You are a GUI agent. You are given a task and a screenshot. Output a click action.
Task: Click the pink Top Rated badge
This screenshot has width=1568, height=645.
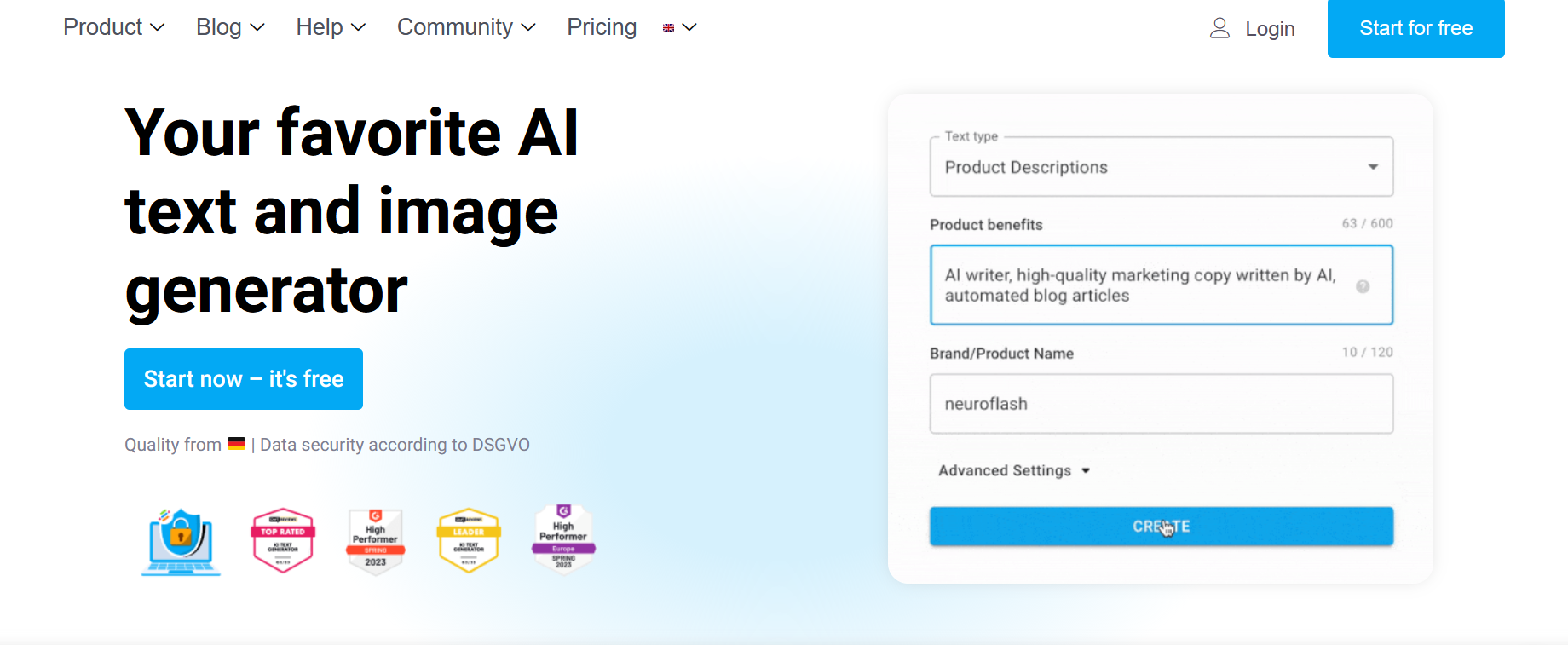[x=283, y=541]
